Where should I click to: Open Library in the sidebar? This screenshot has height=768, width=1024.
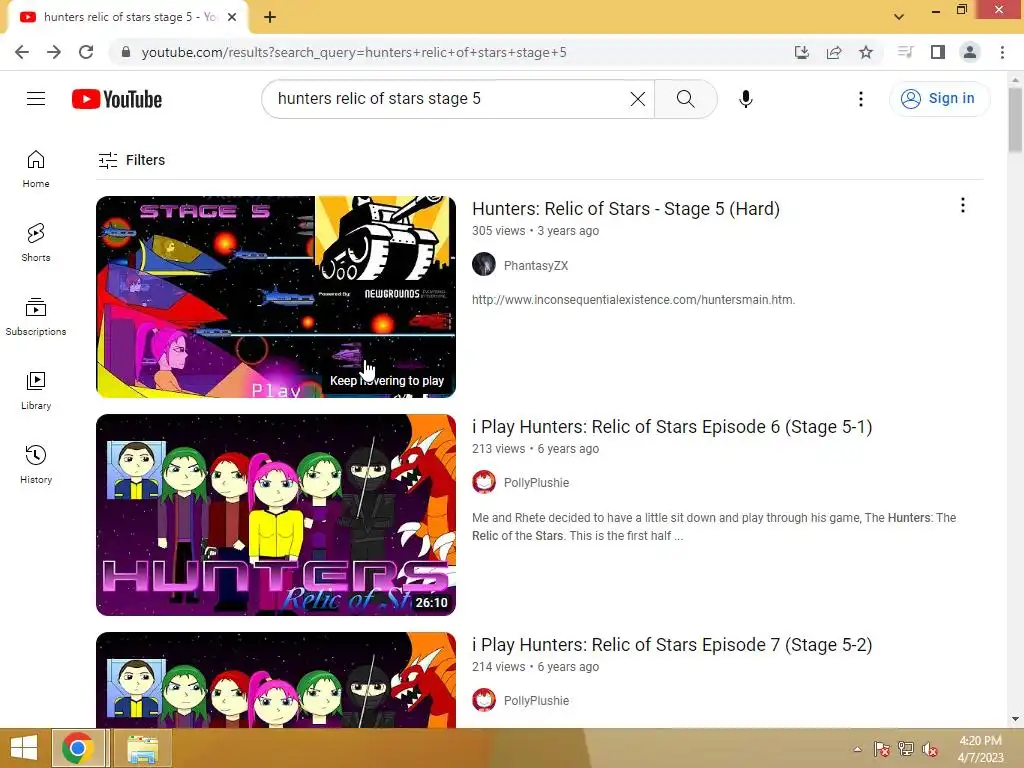point(36,391)
